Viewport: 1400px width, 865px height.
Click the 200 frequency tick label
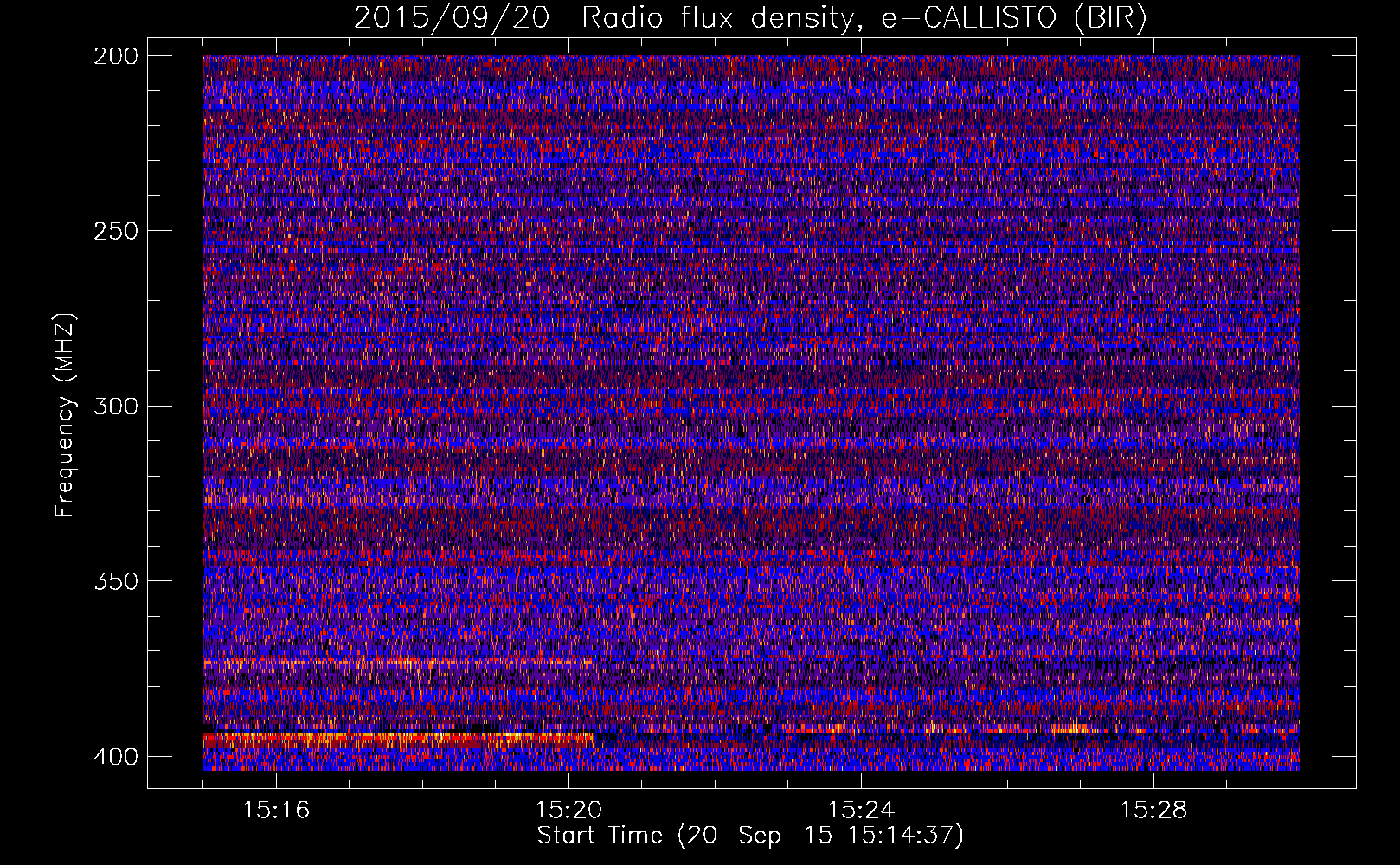(x=115, y=56)
